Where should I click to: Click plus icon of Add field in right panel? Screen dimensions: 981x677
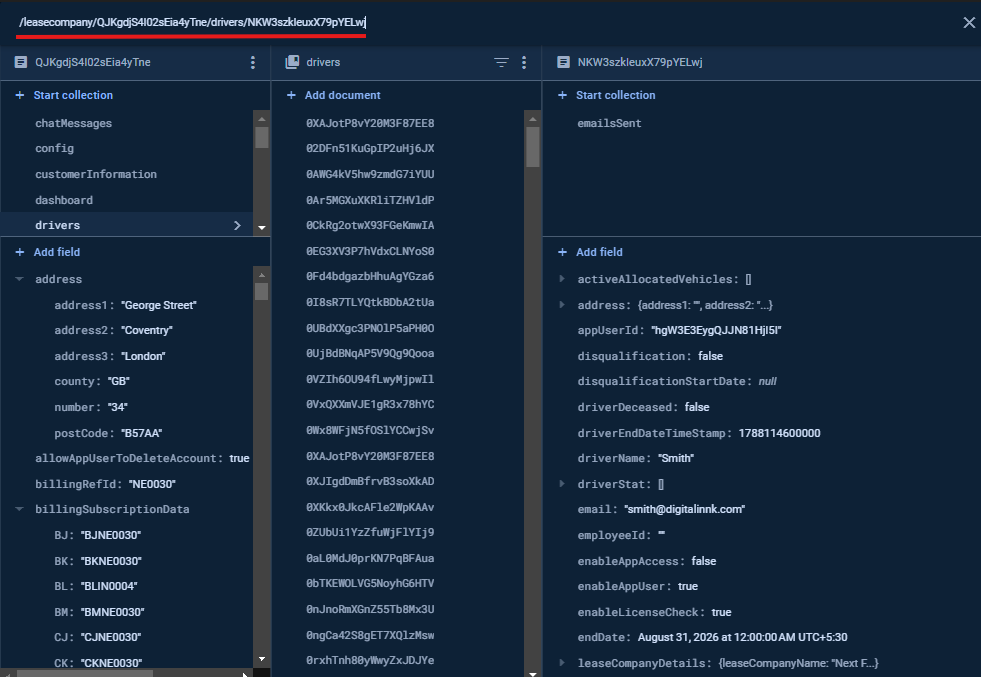[x=562, y=252]
